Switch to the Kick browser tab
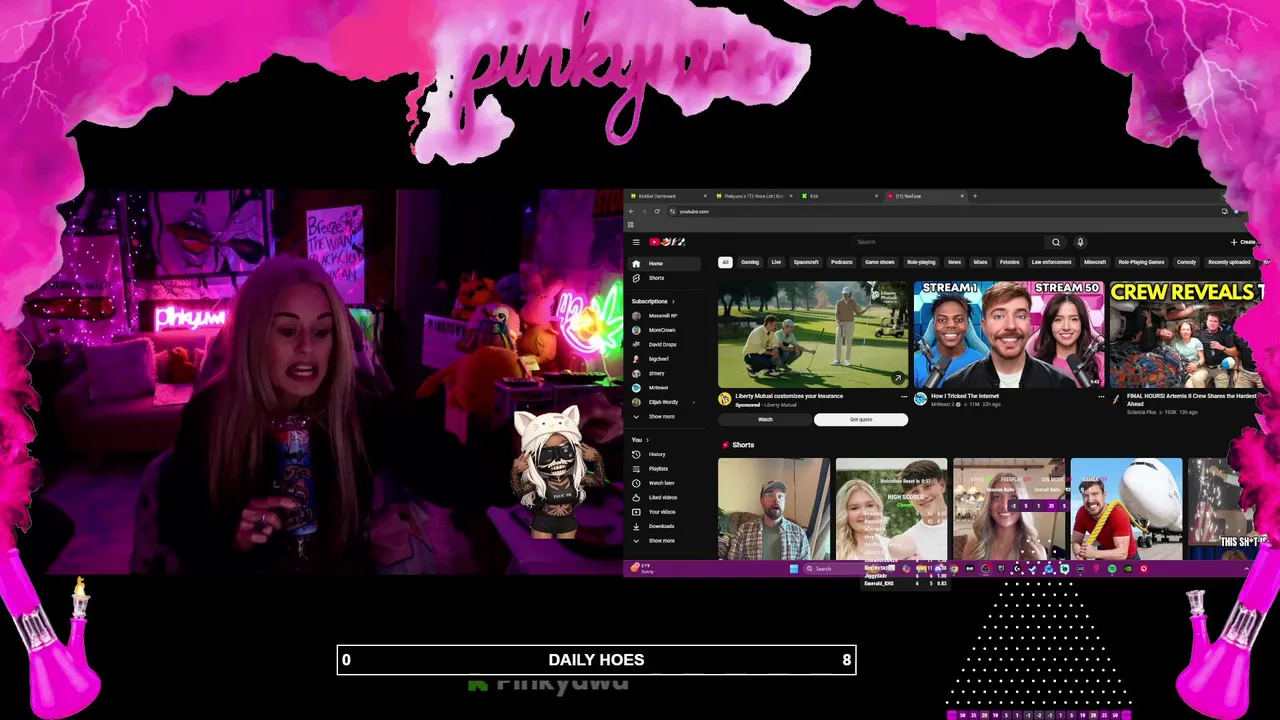The height and width of the screenshot is (720, 1280). pos(838,196)
